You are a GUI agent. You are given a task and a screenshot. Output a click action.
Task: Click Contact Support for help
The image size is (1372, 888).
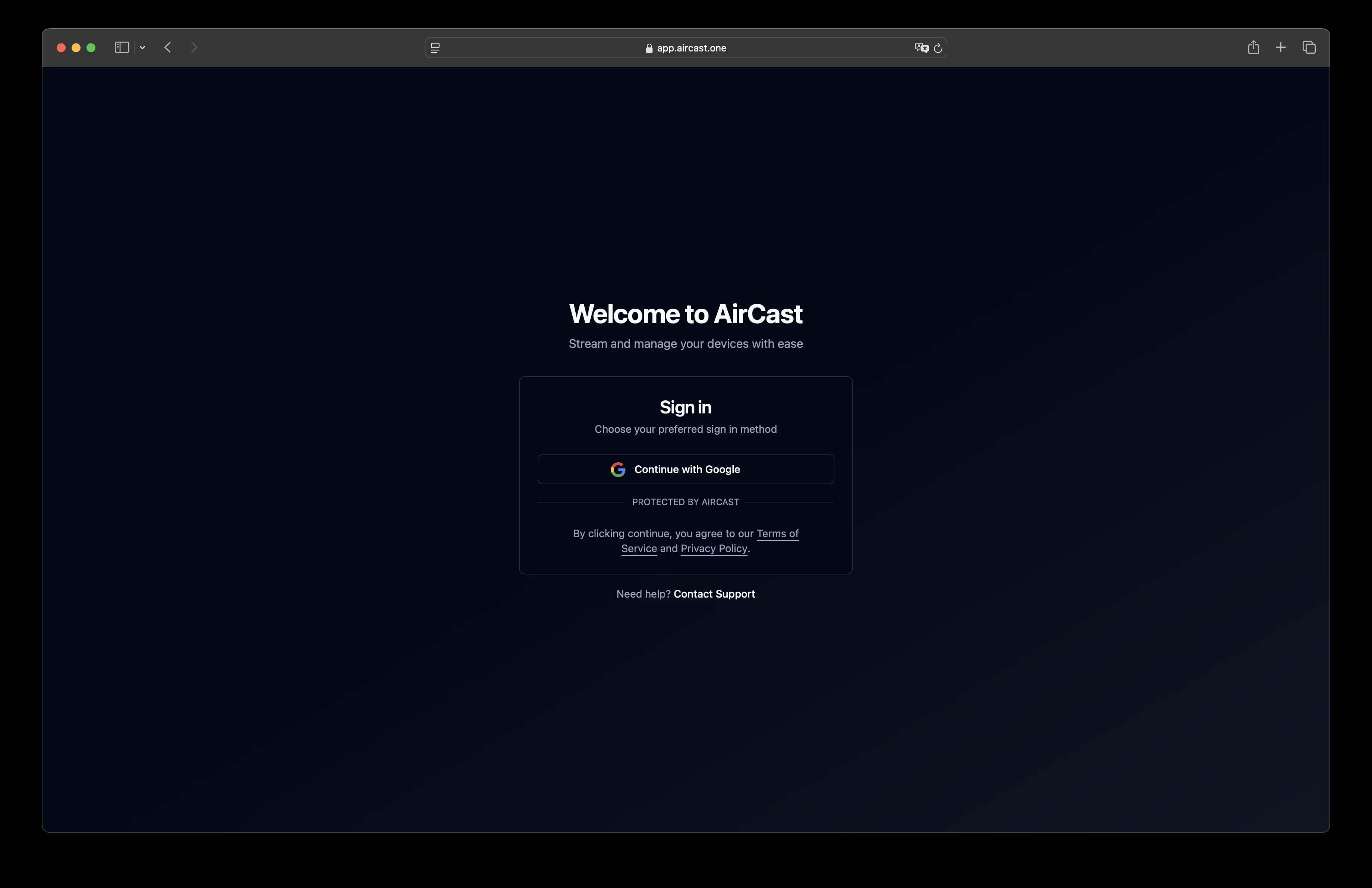click(x=714, y=593)
